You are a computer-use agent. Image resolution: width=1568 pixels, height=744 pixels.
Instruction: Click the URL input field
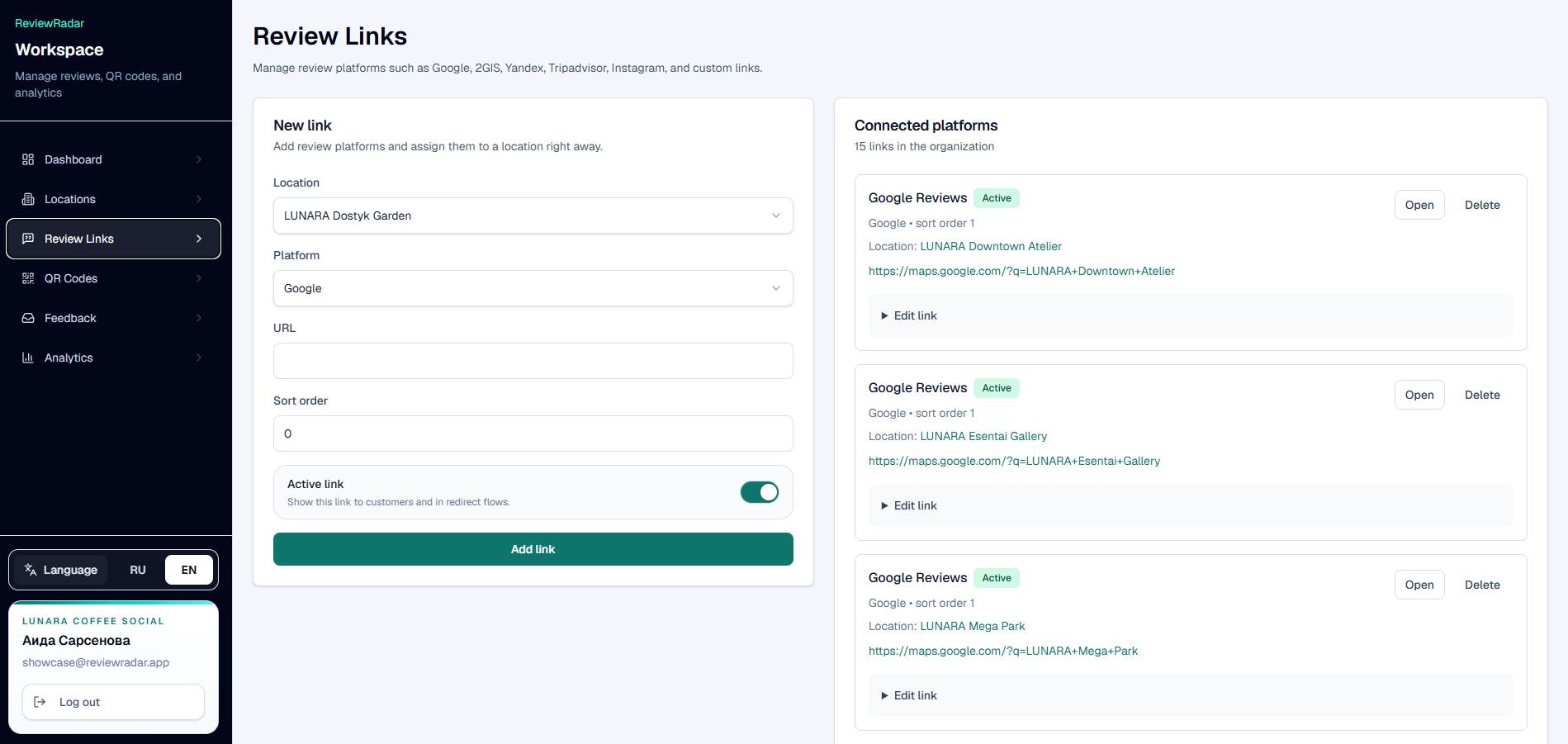point(533,361)
